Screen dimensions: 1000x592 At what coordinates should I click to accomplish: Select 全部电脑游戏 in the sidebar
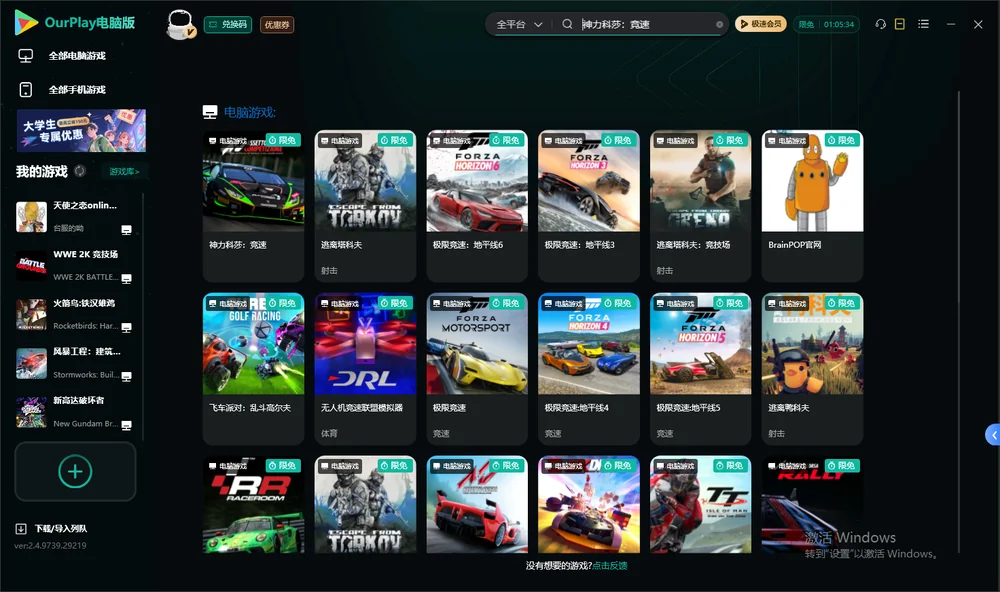pyautogui.click(x=78, y=56)
